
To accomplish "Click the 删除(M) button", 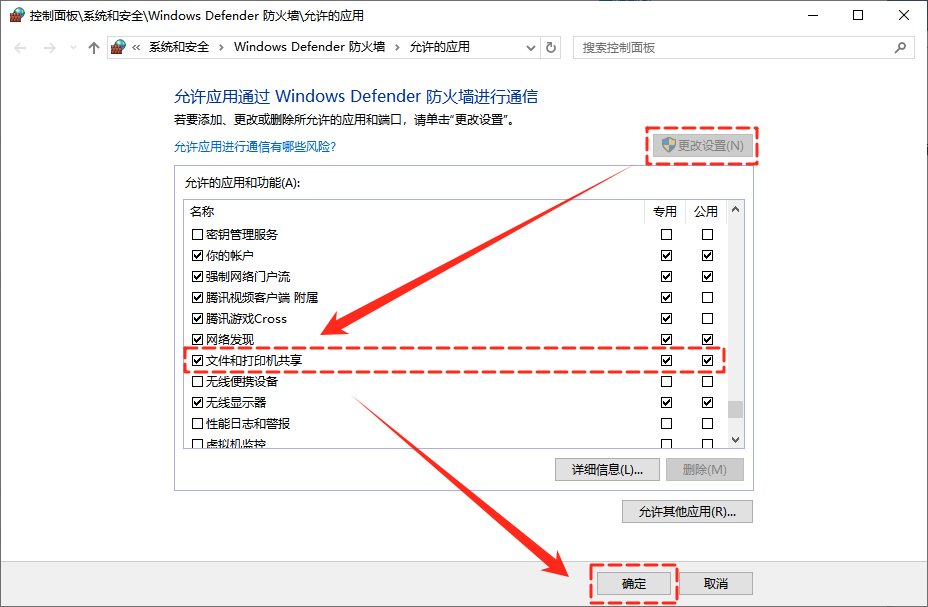I will click(x=704, y=470).
